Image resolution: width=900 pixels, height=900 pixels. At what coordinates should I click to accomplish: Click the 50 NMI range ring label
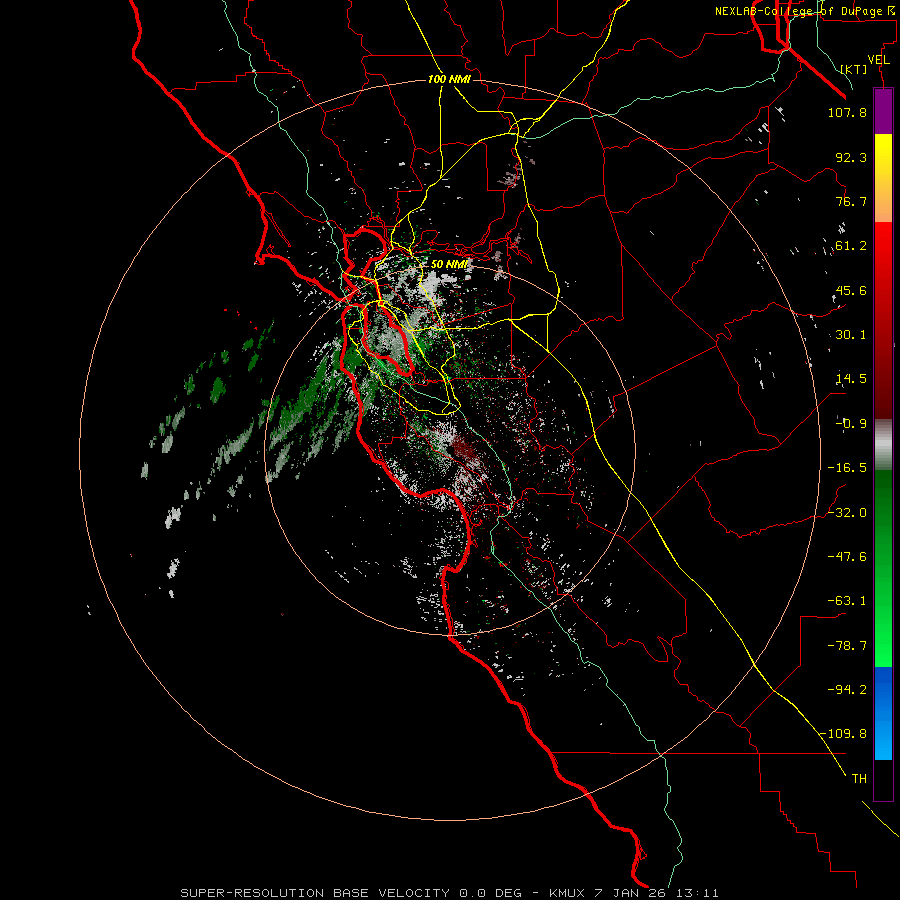(x=449, y=264)
